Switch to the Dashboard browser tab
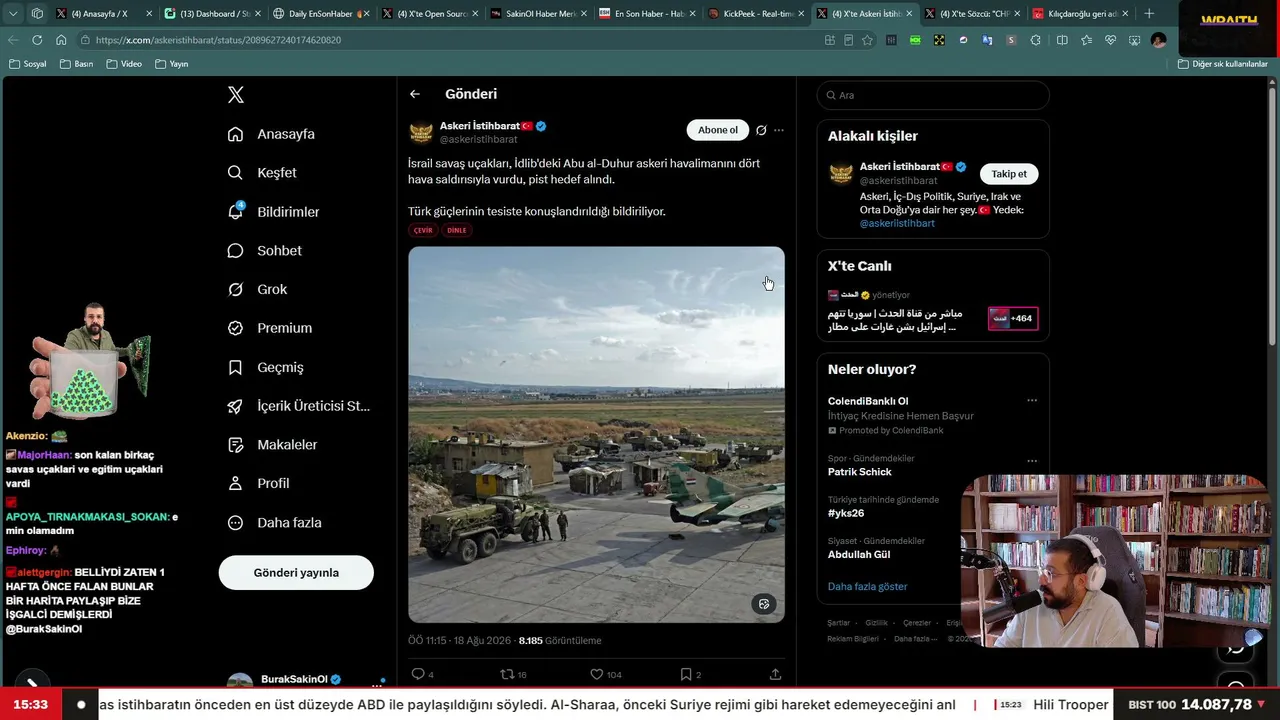The height and width of the screenshot is (720, 1280). [214, 14]
